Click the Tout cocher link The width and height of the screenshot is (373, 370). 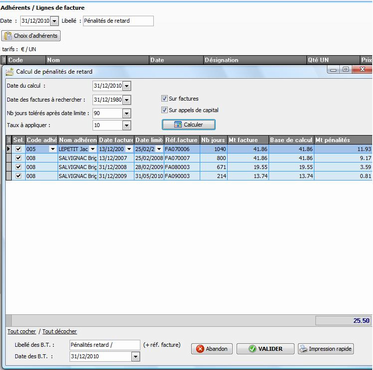click(22, 332)
